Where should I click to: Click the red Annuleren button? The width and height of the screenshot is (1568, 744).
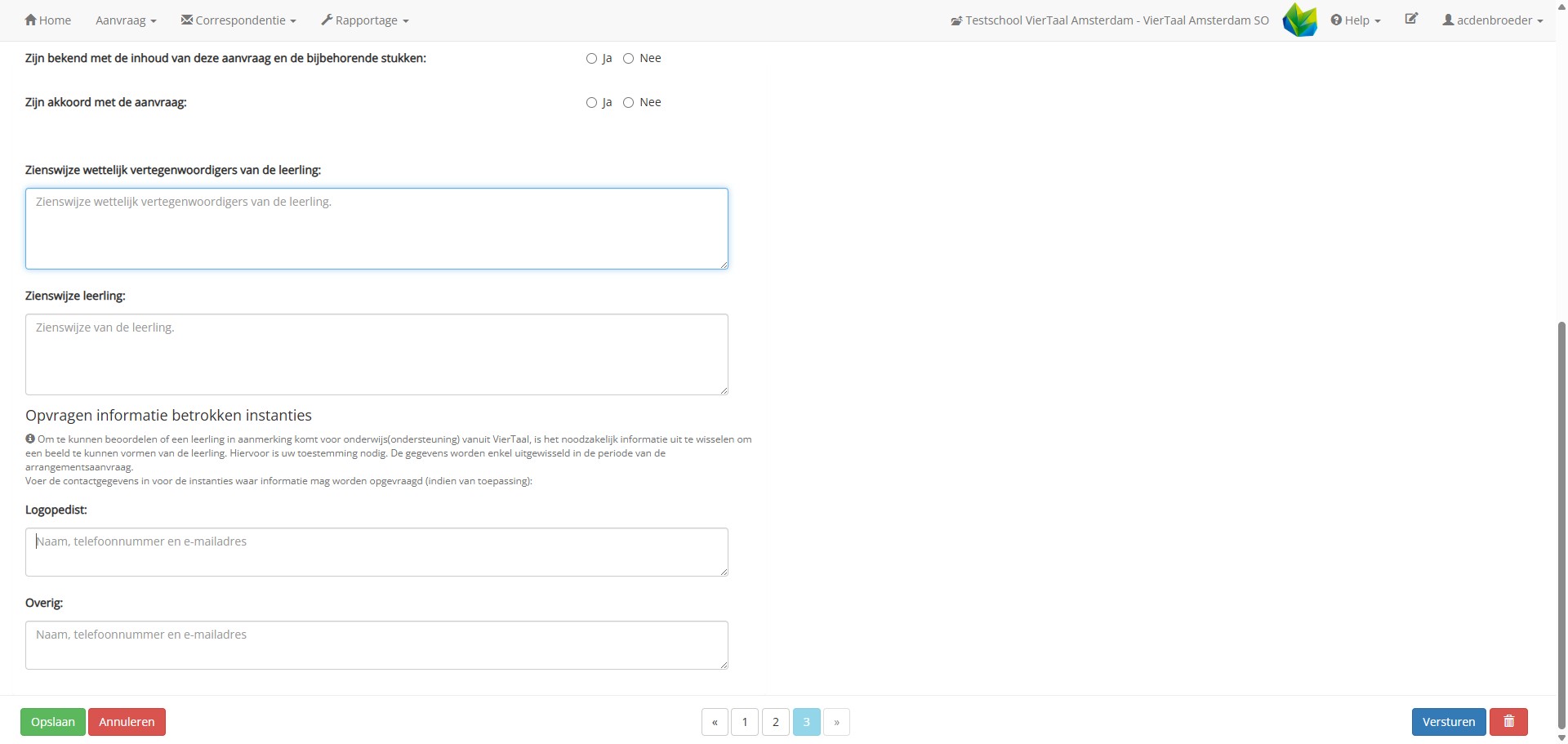[x=127, y=722]
